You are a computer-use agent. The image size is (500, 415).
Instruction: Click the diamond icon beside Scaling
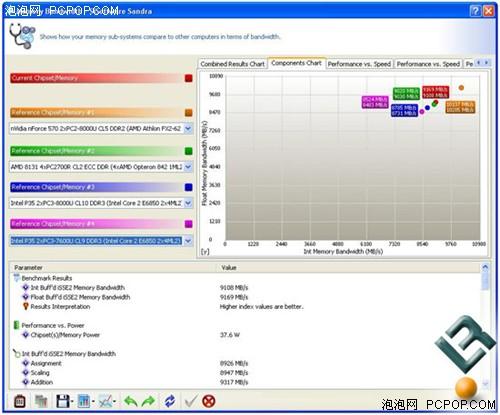(25, 372)
